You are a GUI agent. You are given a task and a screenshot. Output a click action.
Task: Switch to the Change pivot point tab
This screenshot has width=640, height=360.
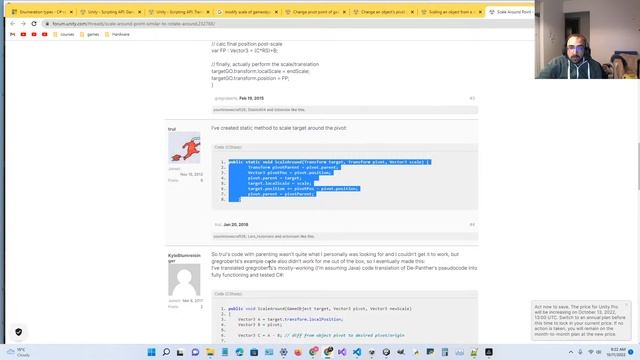pyautogui.click(x=315, y=12)
